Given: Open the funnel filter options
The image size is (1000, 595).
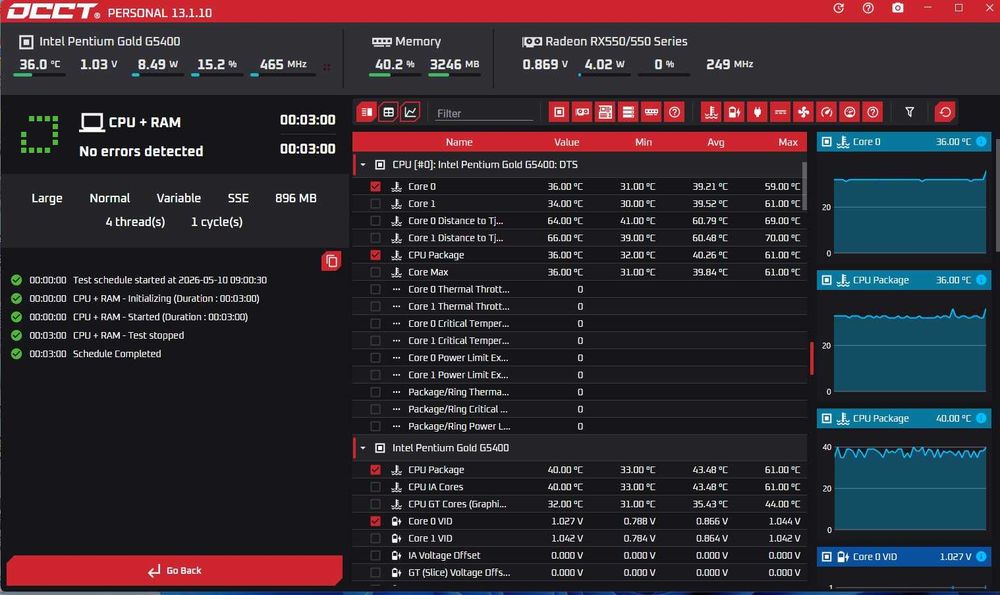Looking at the screenshot, I should (909, 112).
